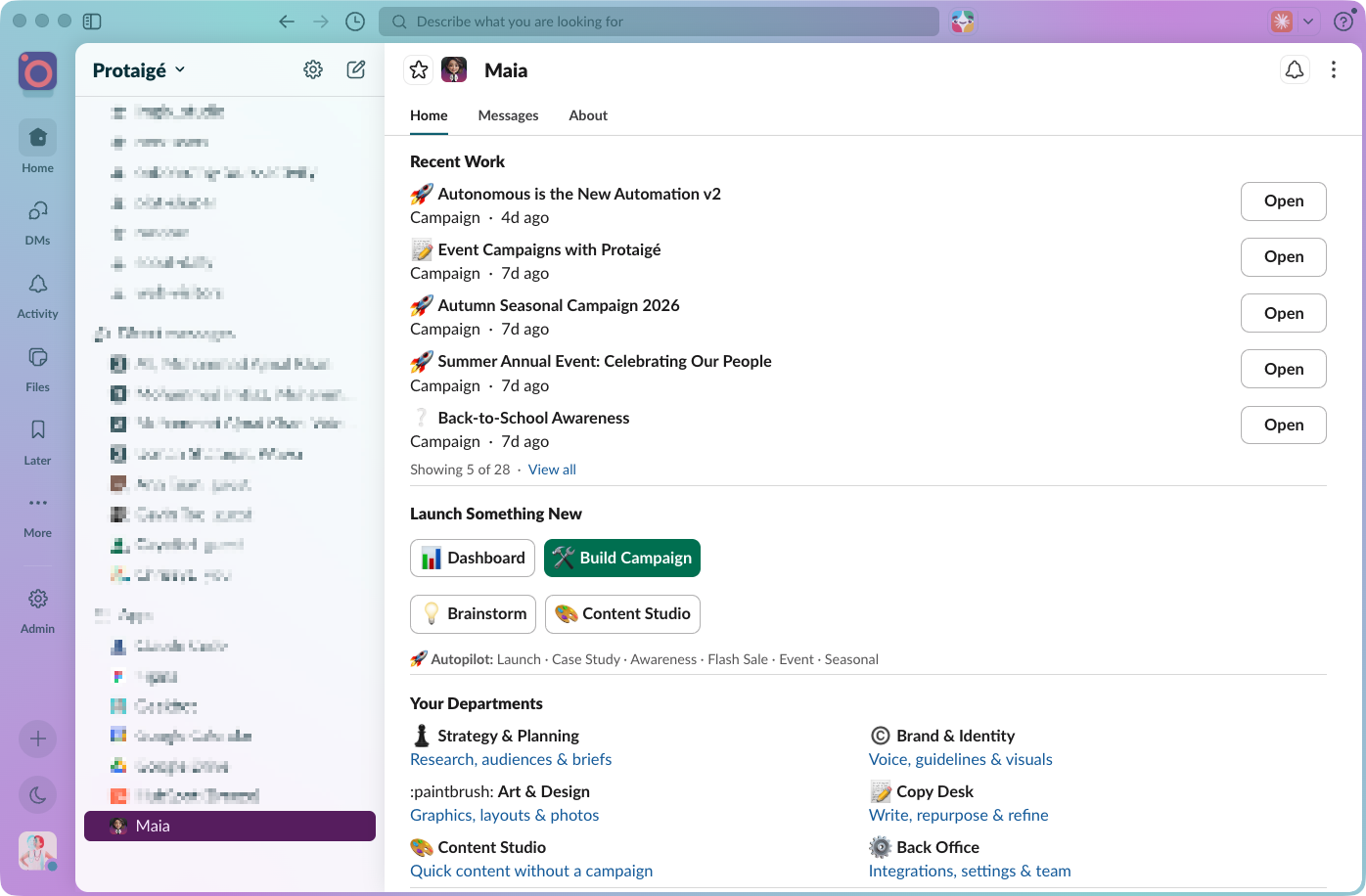Switch to the Messages tab

pyautogui.click(x=508, y=115)
